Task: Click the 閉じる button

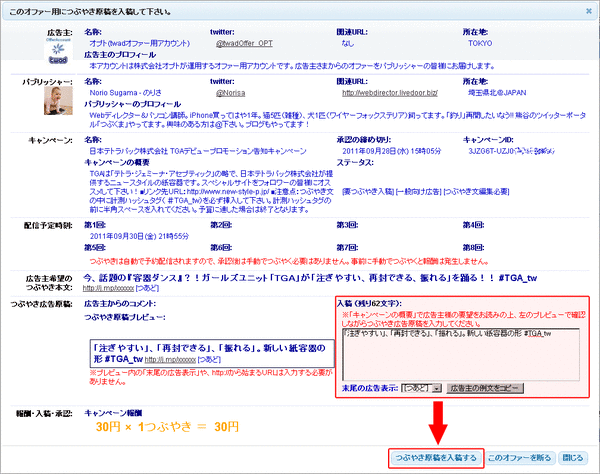Action: pyautogui.click(x=572, y=458)
